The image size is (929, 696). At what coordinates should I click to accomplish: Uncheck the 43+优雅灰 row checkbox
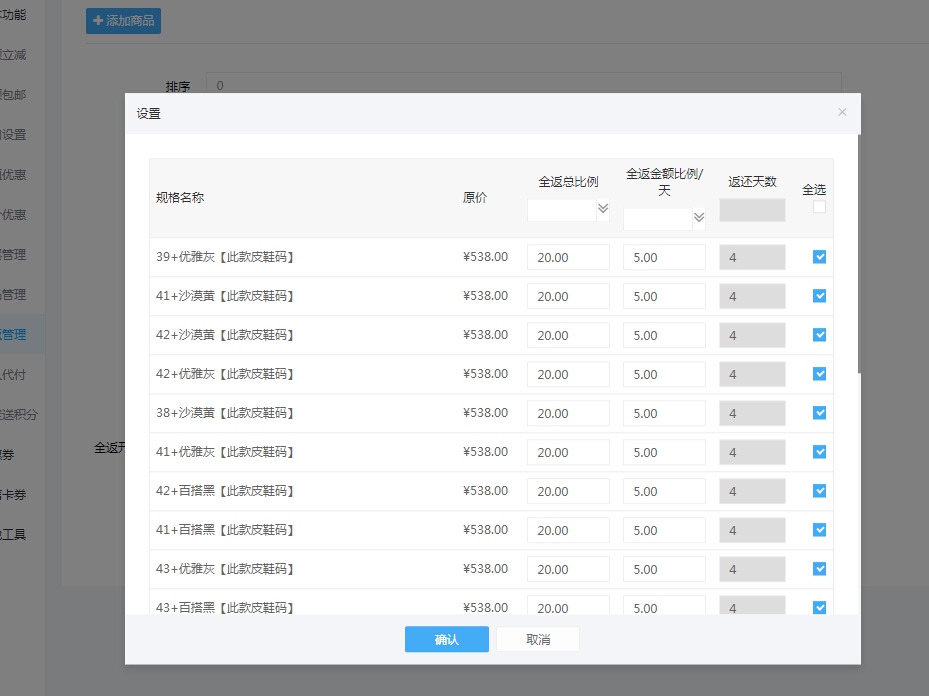pyautogui.click(x=819, y=569)
